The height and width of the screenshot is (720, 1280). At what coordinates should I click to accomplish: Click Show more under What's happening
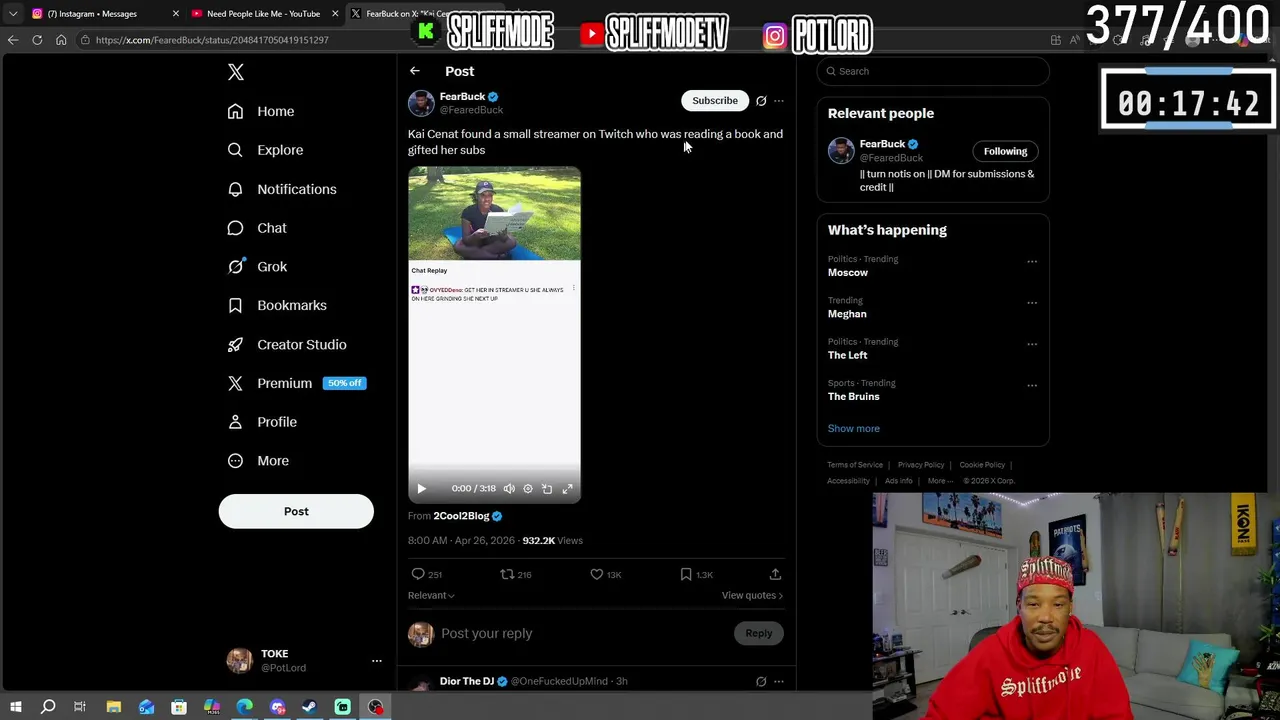(x=854, y=428)
